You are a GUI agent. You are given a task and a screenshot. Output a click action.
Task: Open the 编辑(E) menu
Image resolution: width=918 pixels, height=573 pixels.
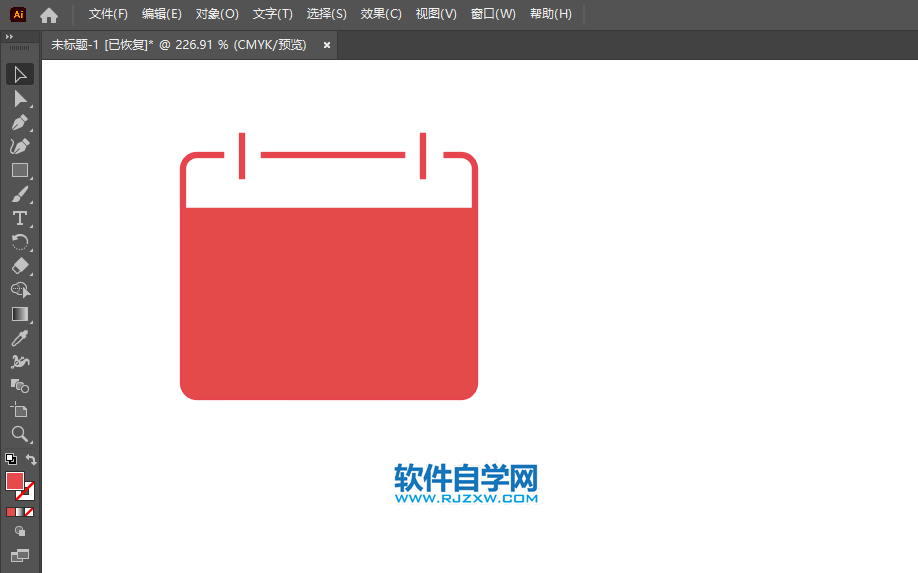pos(162,14)
